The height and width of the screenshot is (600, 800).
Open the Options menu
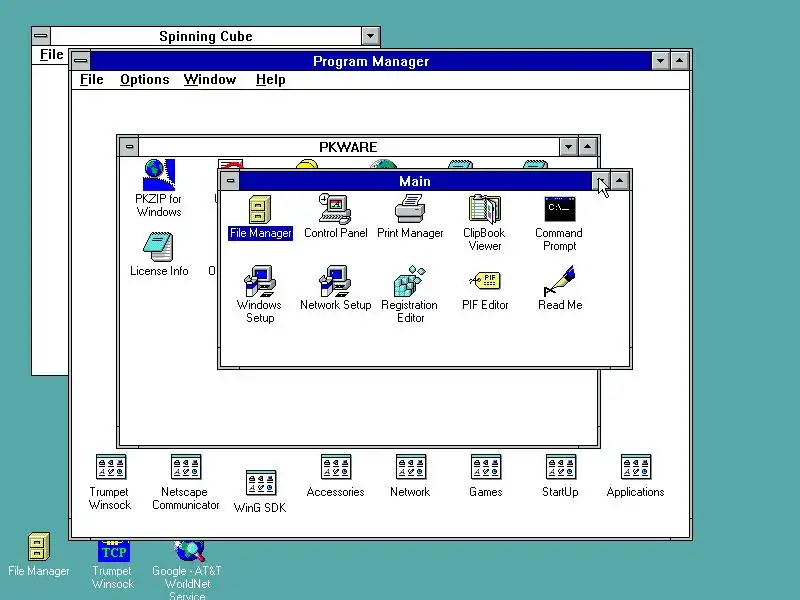click(x=144, y=80)
